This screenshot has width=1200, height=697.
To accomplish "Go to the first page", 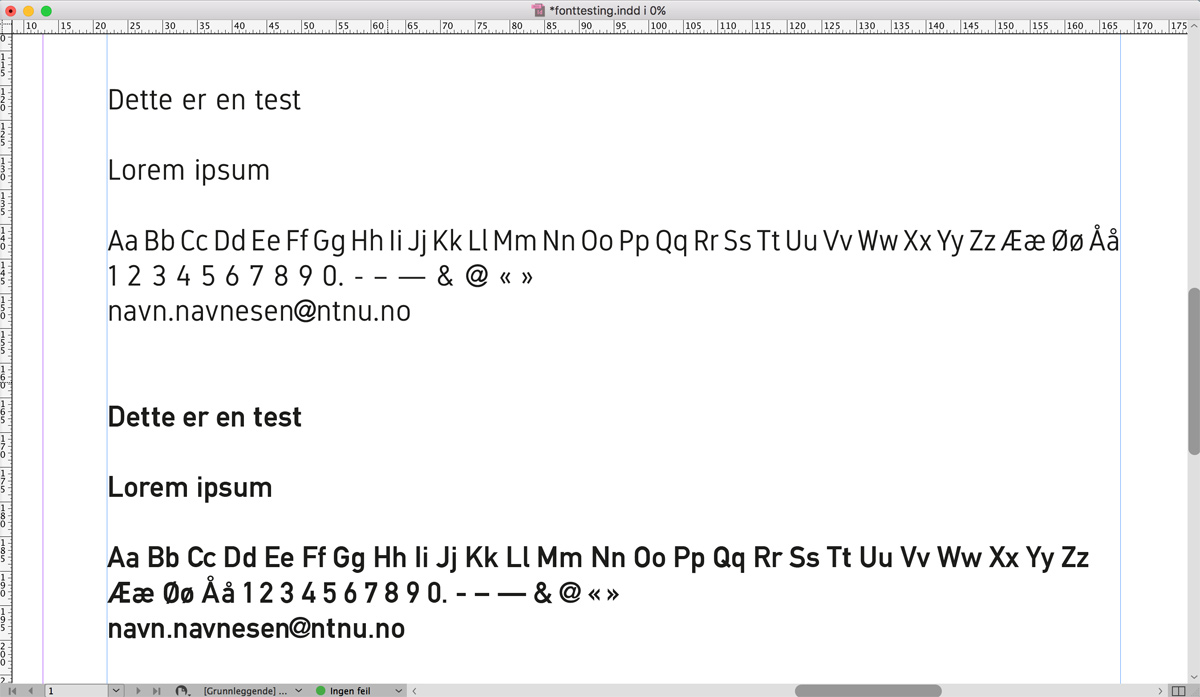I will (13, 691).
